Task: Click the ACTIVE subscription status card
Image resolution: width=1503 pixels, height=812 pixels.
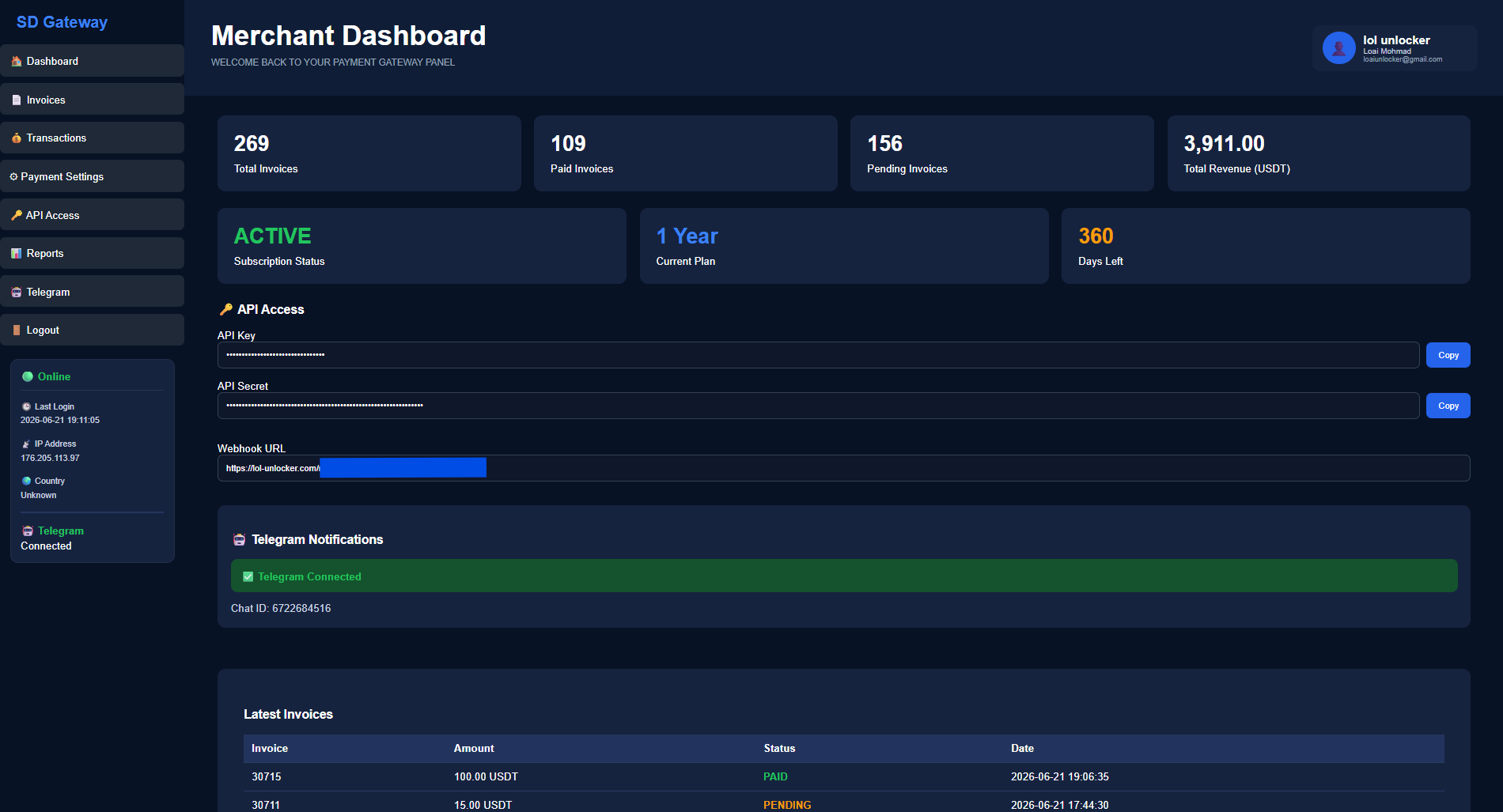Action: coord(422,246)
